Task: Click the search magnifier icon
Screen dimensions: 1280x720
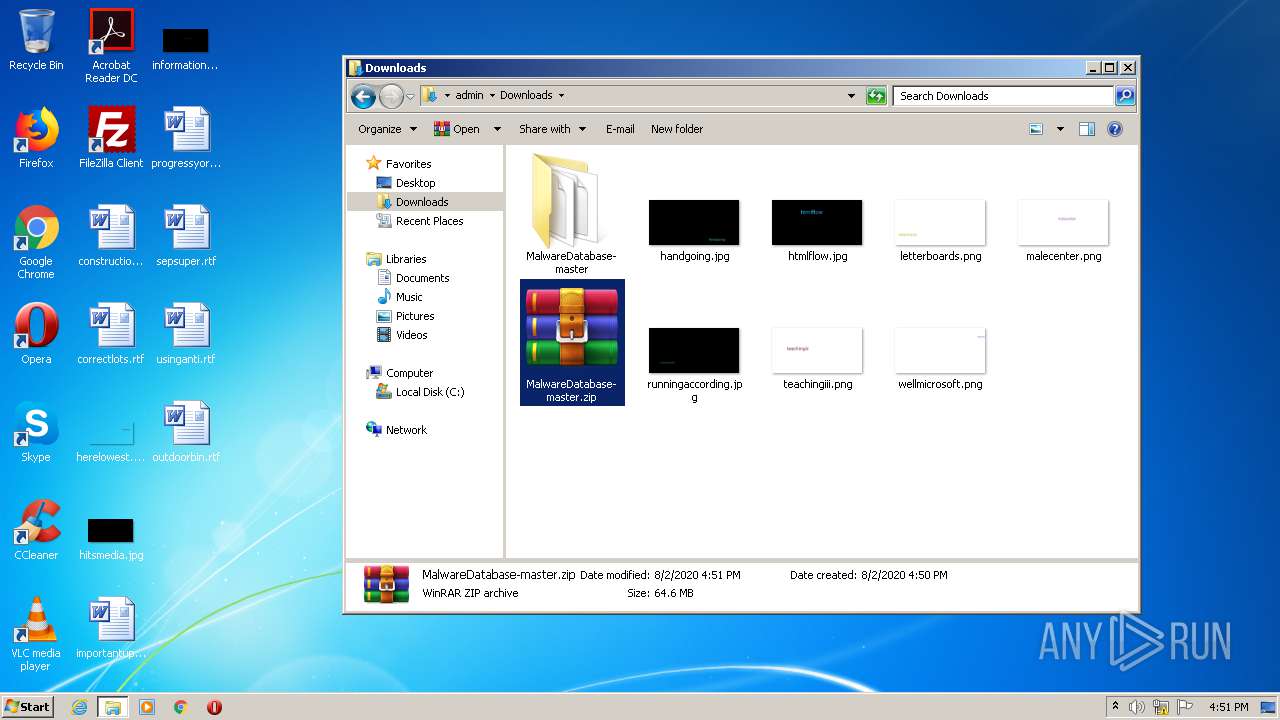Action: pyautogui.click(x=1125, y=96)
